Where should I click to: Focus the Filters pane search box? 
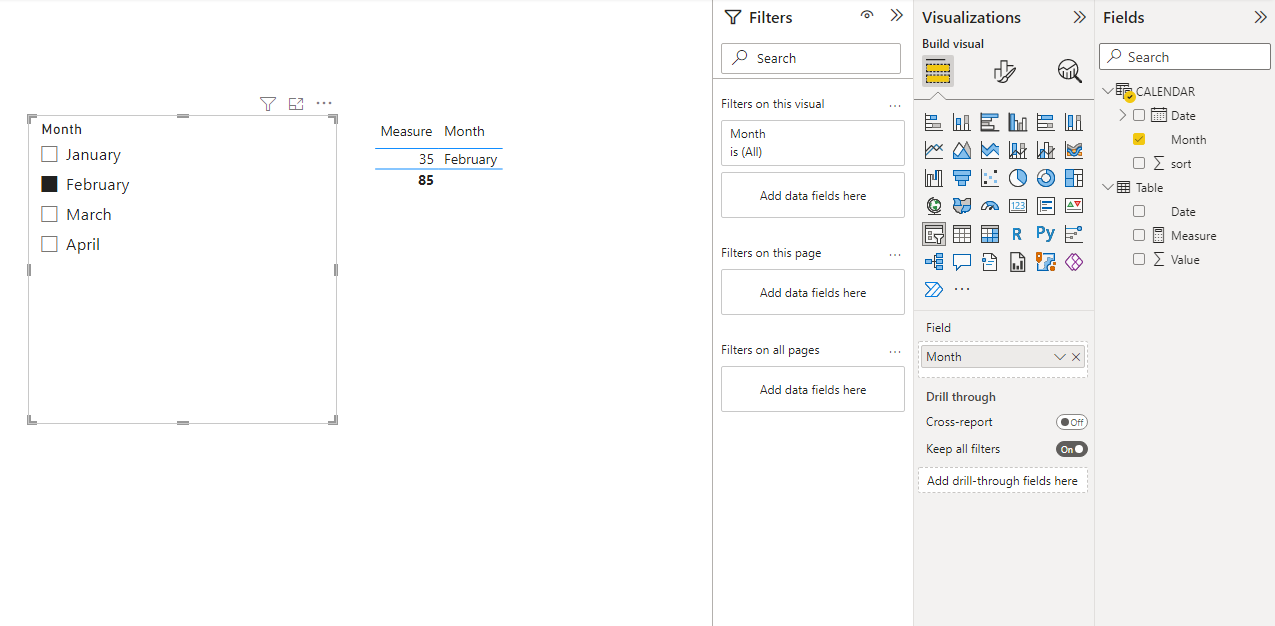(811, 58)
